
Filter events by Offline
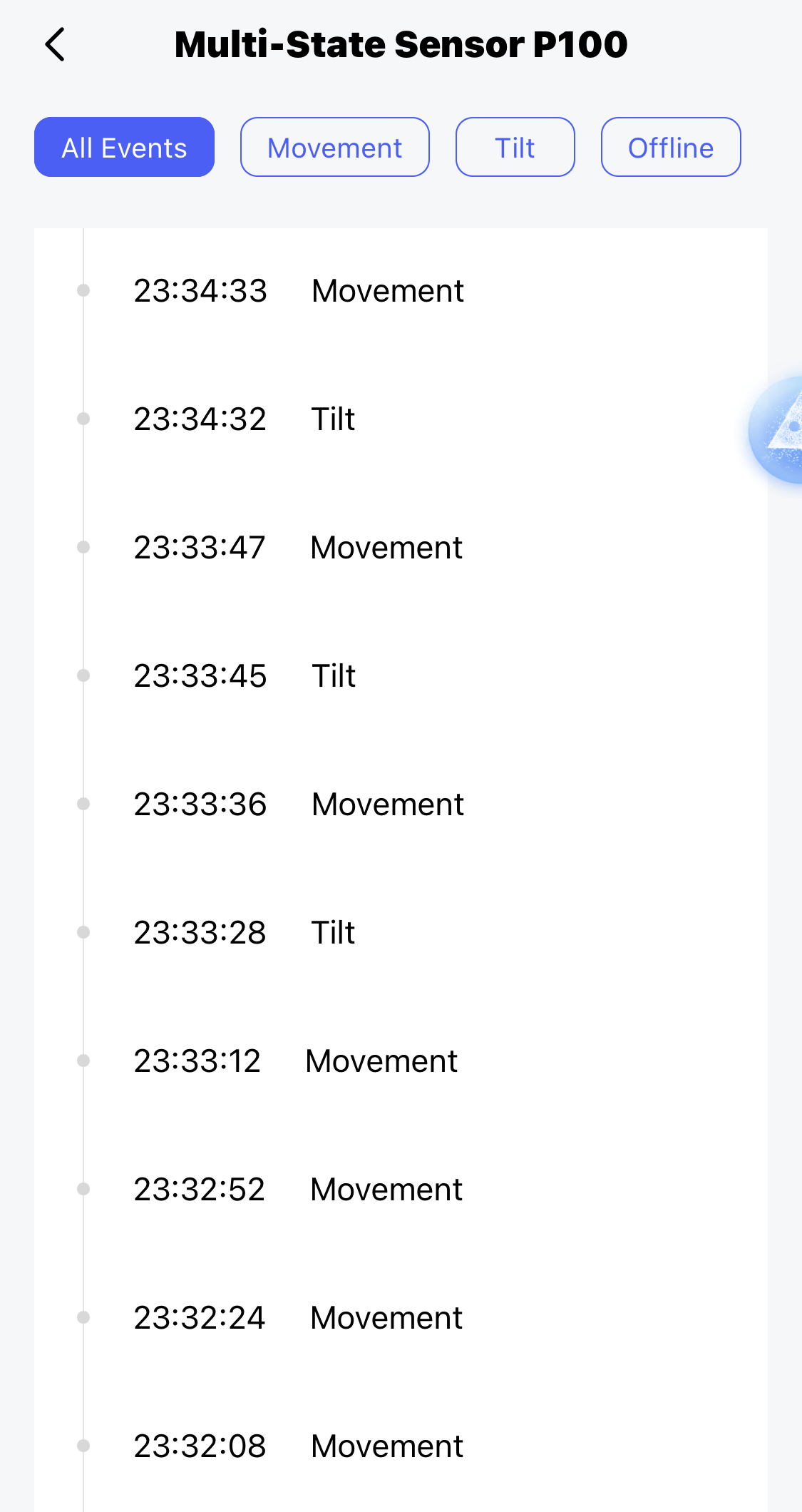670,148
